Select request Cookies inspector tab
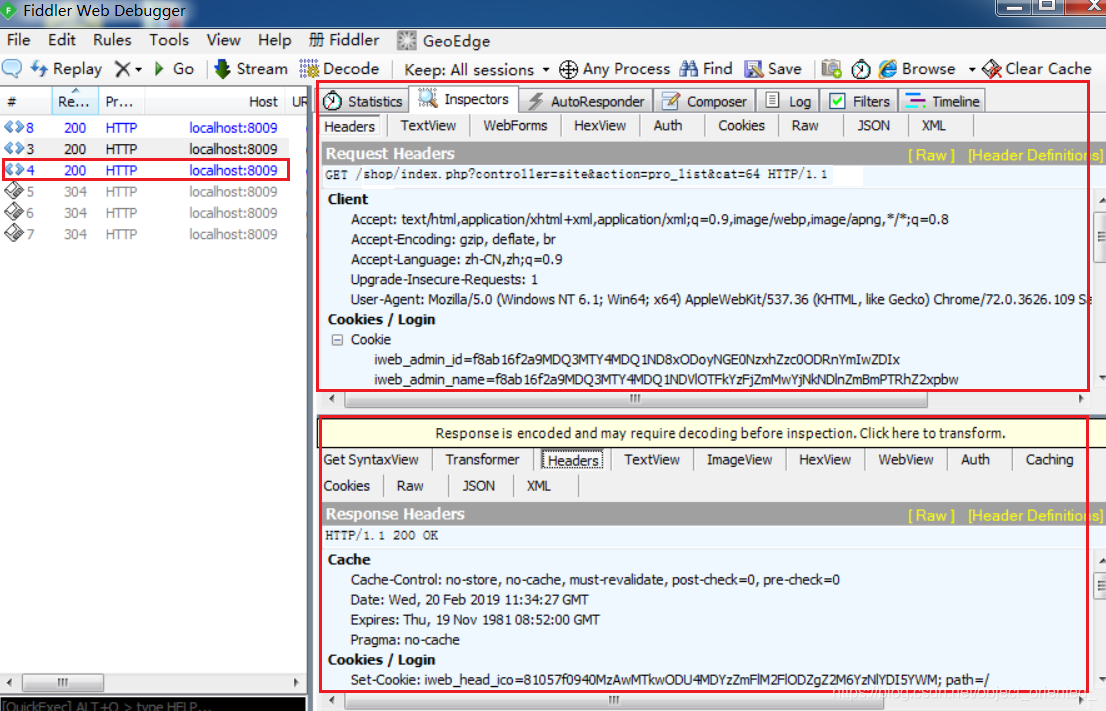The height and width of the screenshot is (711, 1106). point(741,126)
